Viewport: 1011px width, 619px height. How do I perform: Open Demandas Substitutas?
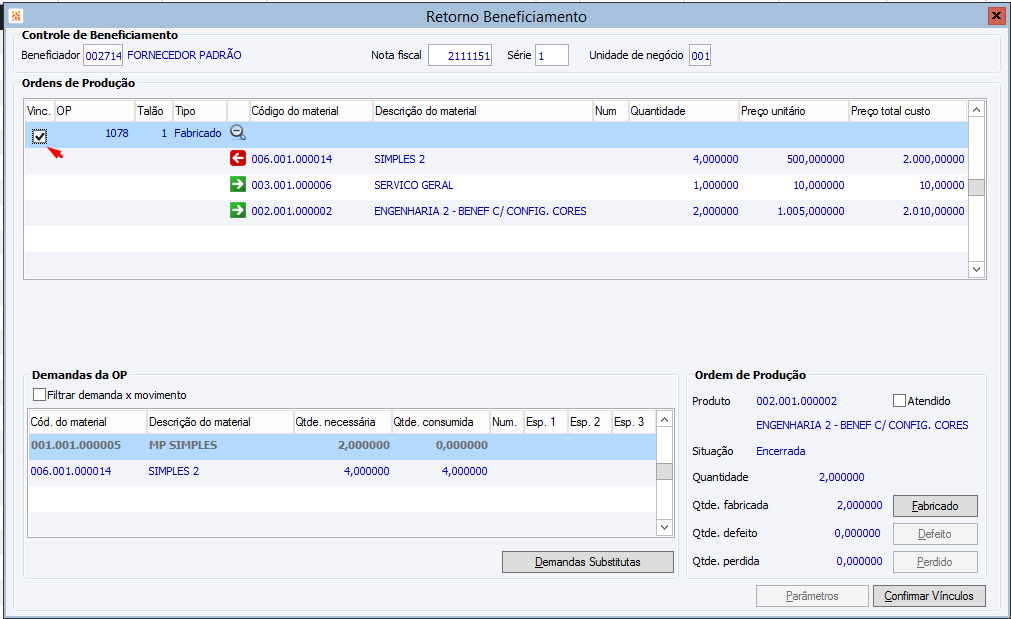pos(587,562)
